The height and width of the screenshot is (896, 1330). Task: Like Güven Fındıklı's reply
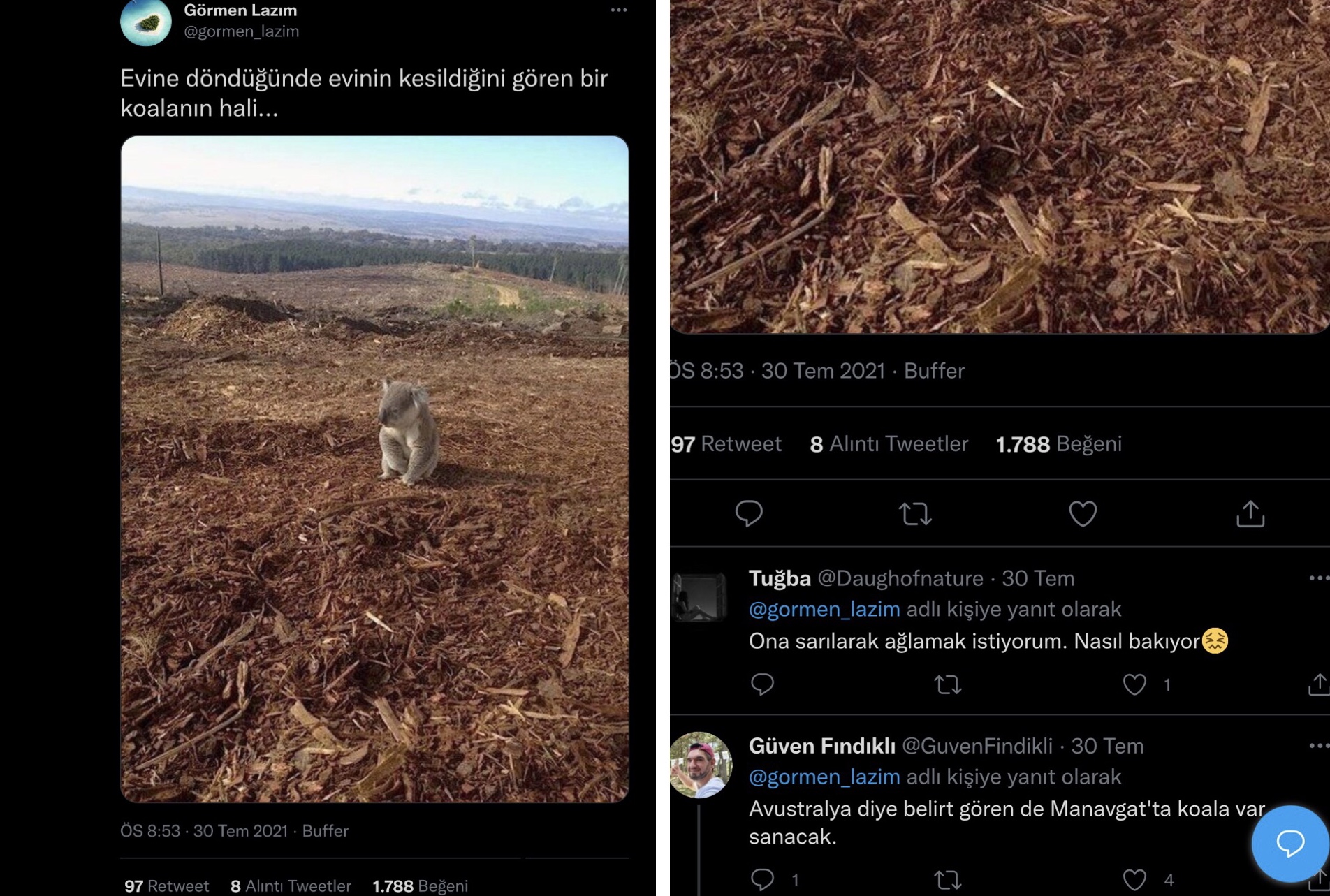coord(1134,879)
